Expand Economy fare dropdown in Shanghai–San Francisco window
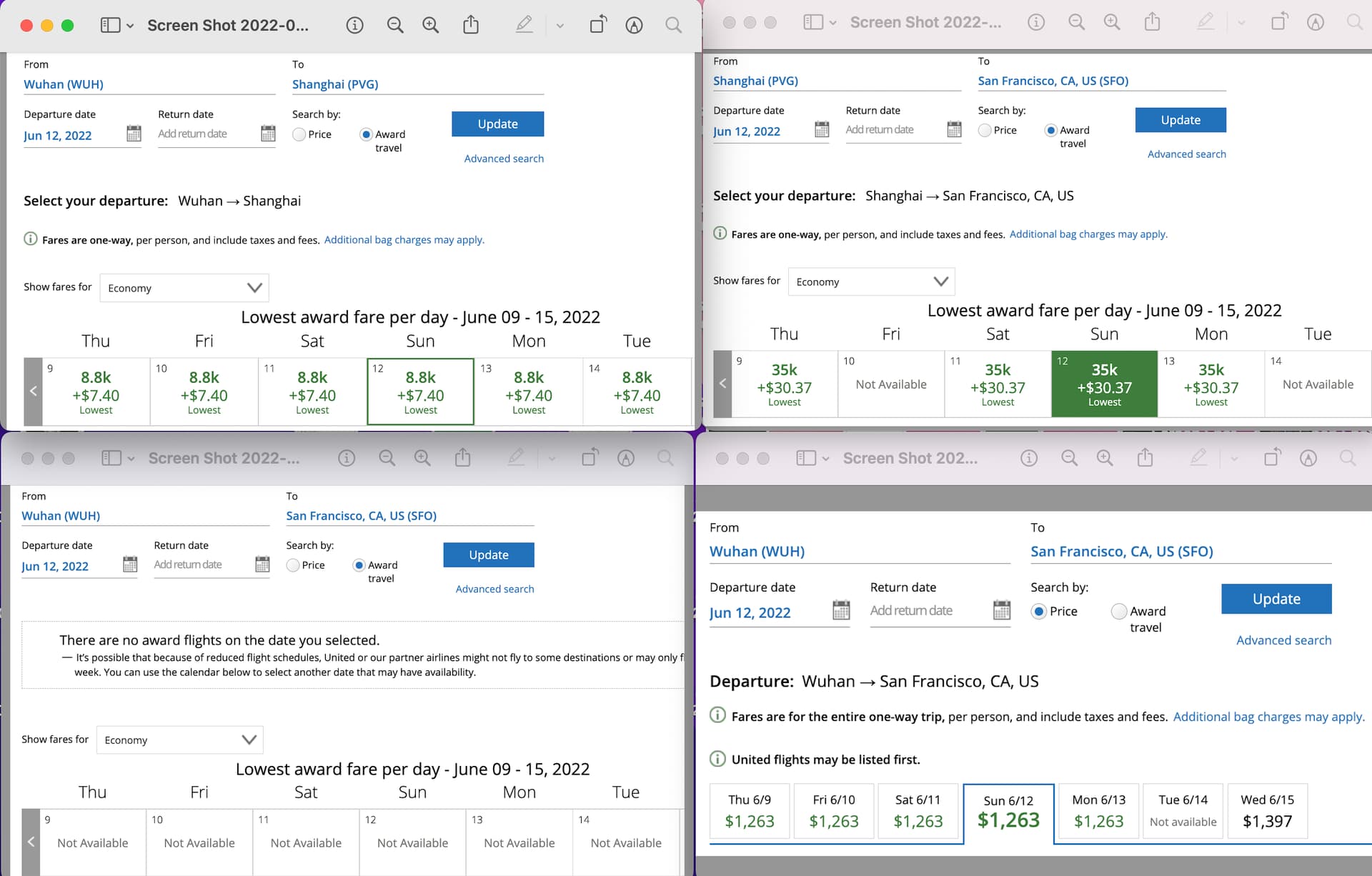Viewport: 1372px width, 876px height. 871,282
